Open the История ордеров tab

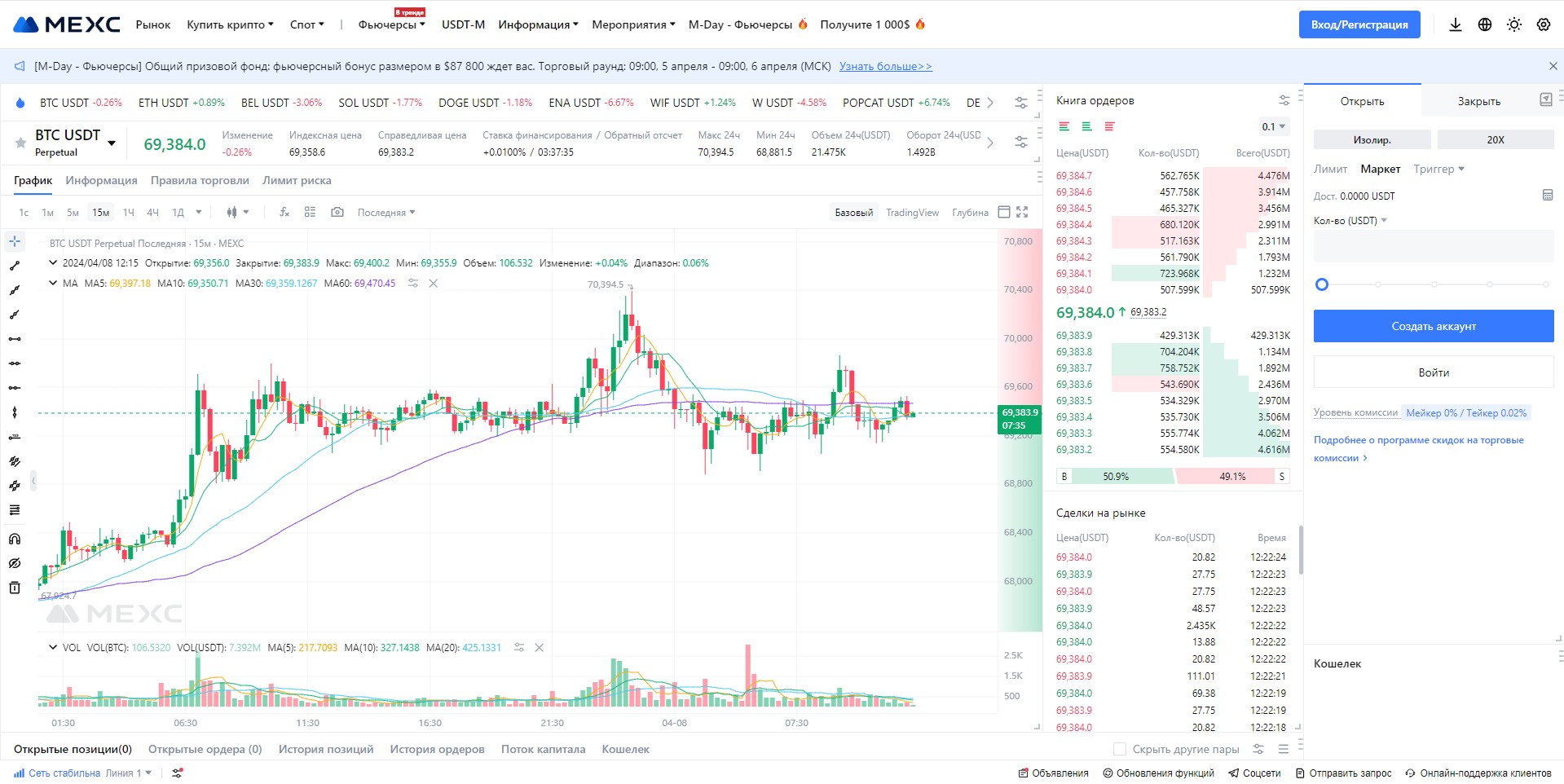coord(437,749)
